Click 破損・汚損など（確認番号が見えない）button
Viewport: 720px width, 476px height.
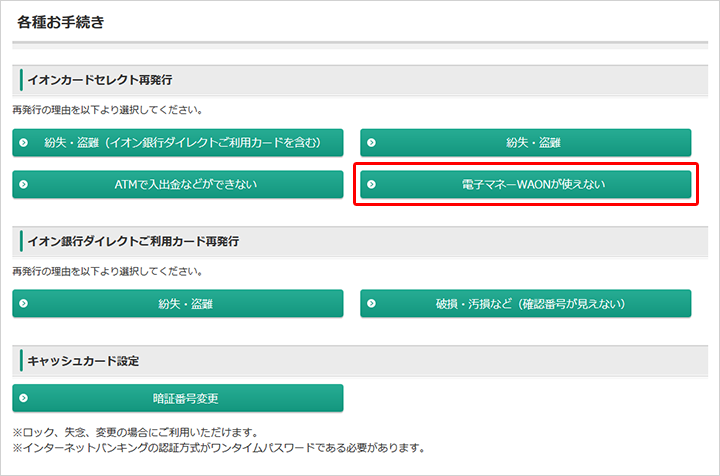[x=526, y=303]
